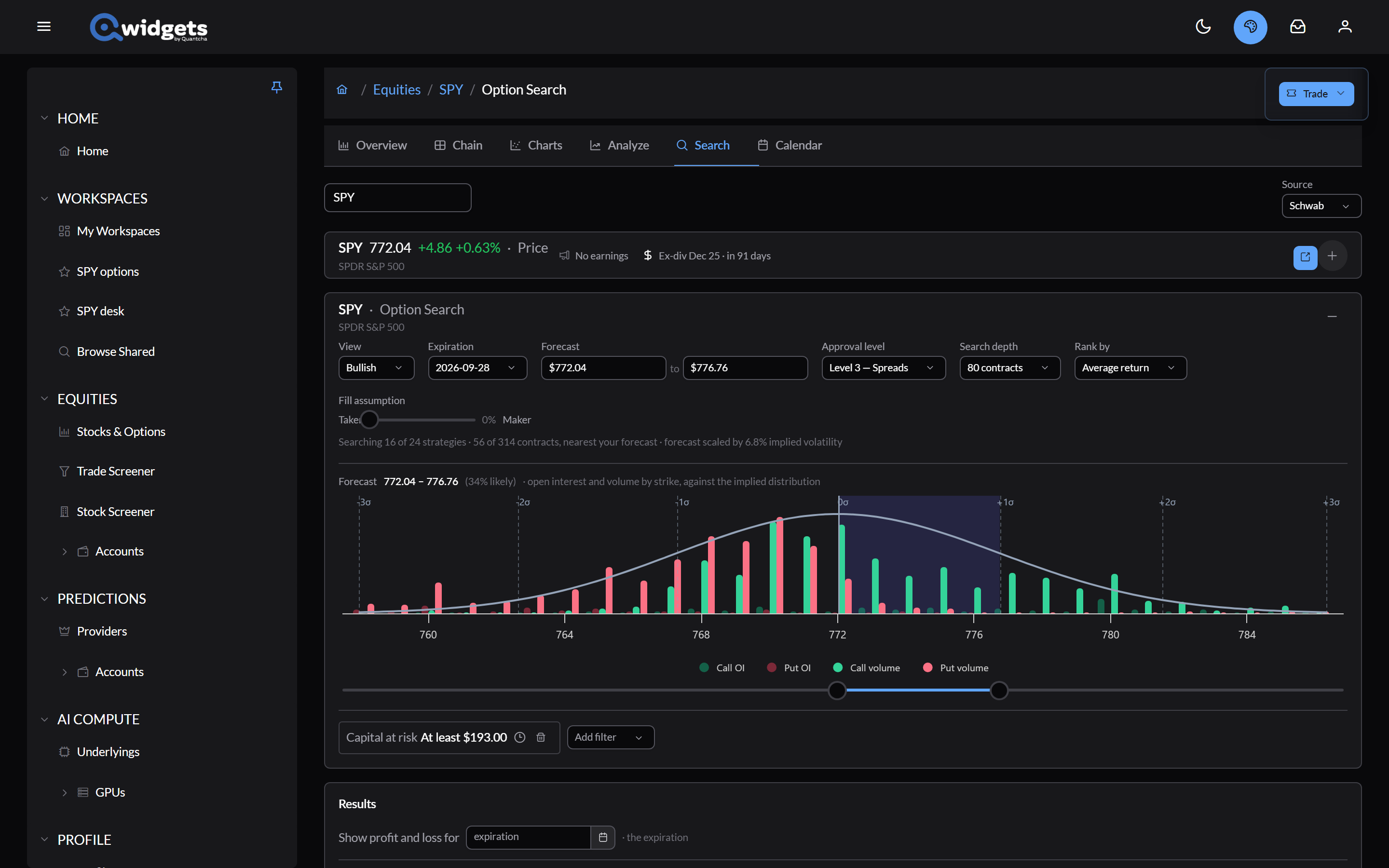Open My Workspaces in sidebar

tap(118, 231)
